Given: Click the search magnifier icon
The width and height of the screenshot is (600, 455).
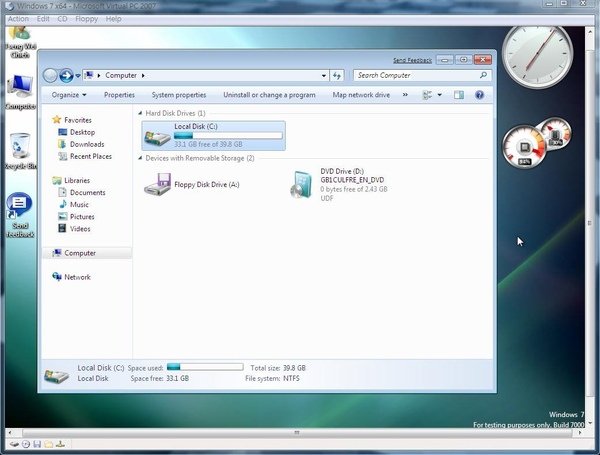Looking at the screenshot, I should tap(484, 75).
